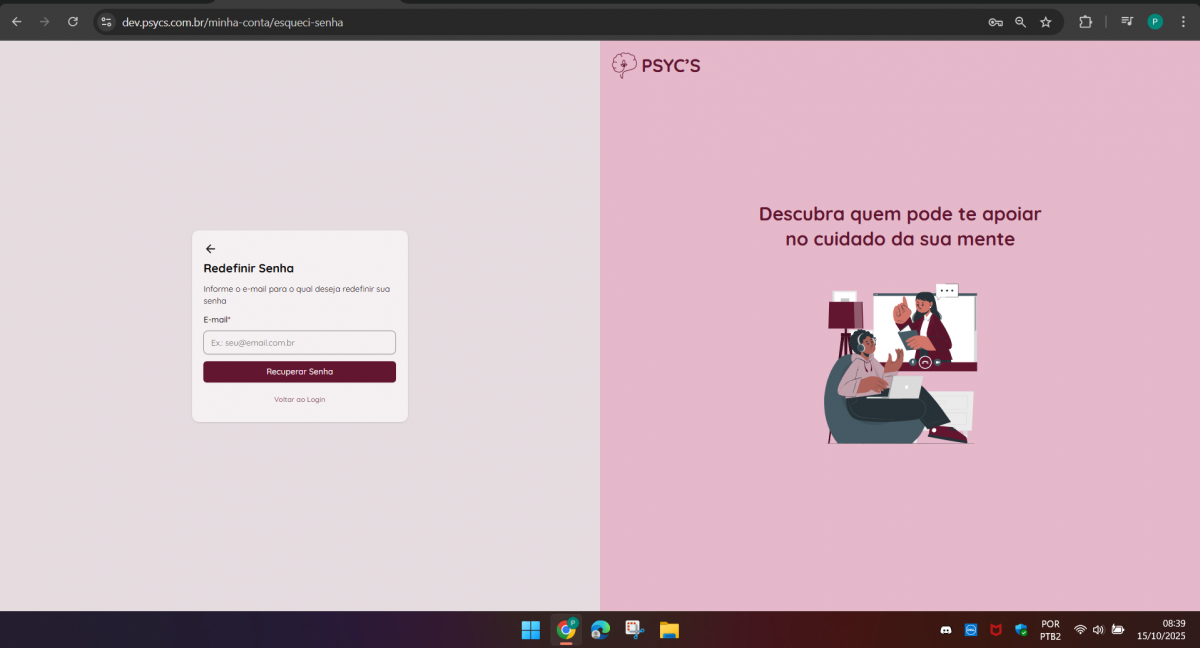1200x648 pixels.
Task: View site information icon beside URL
Action: coord(107,22)
